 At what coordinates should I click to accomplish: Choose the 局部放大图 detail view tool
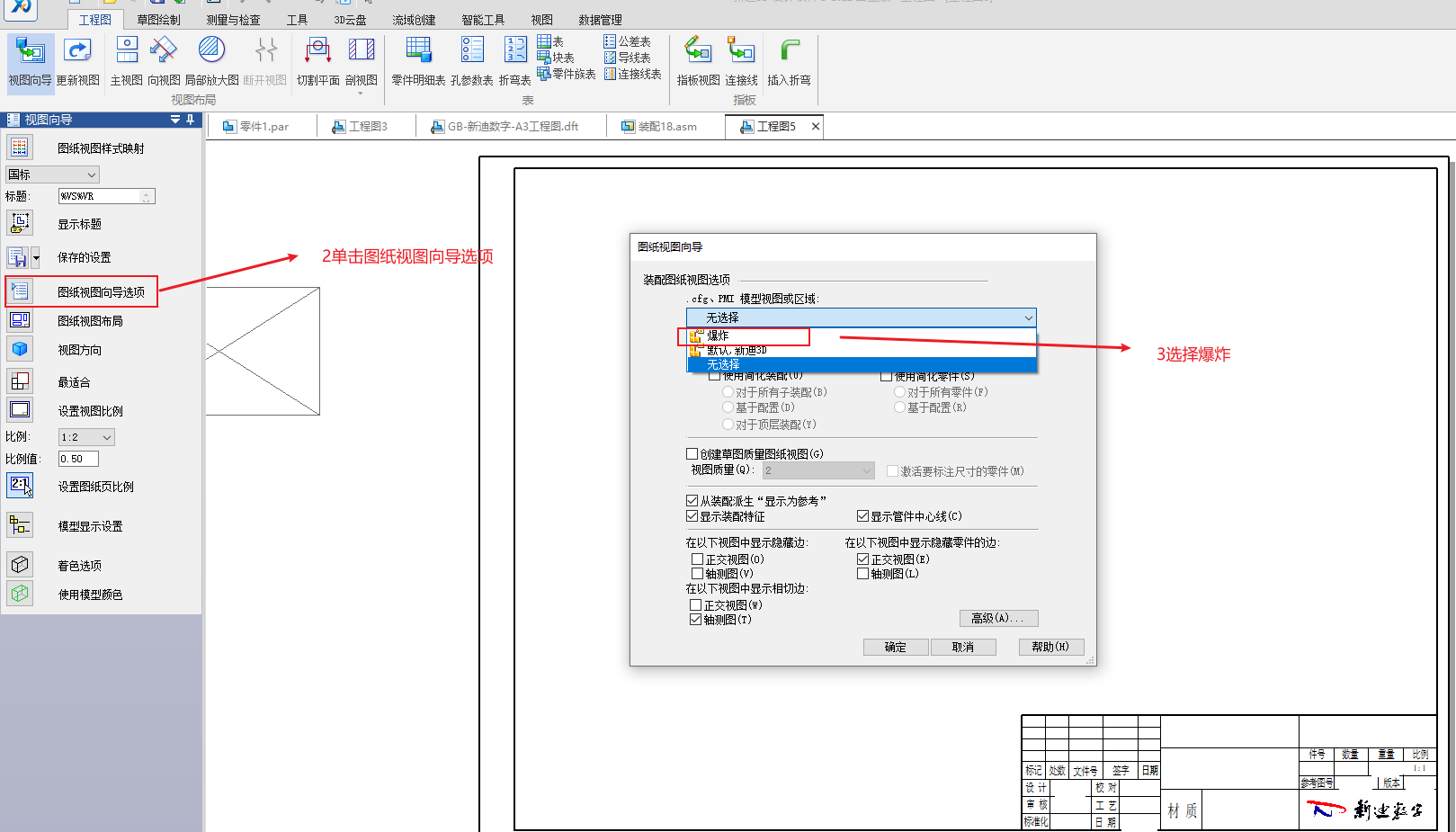211,61
